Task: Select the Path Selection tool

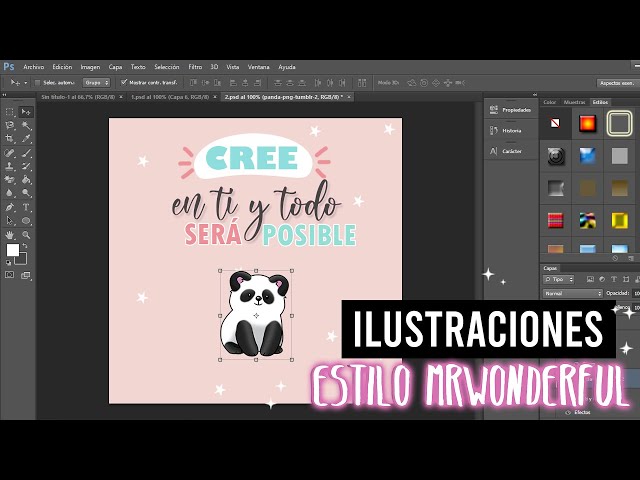Action: [10, 221]
